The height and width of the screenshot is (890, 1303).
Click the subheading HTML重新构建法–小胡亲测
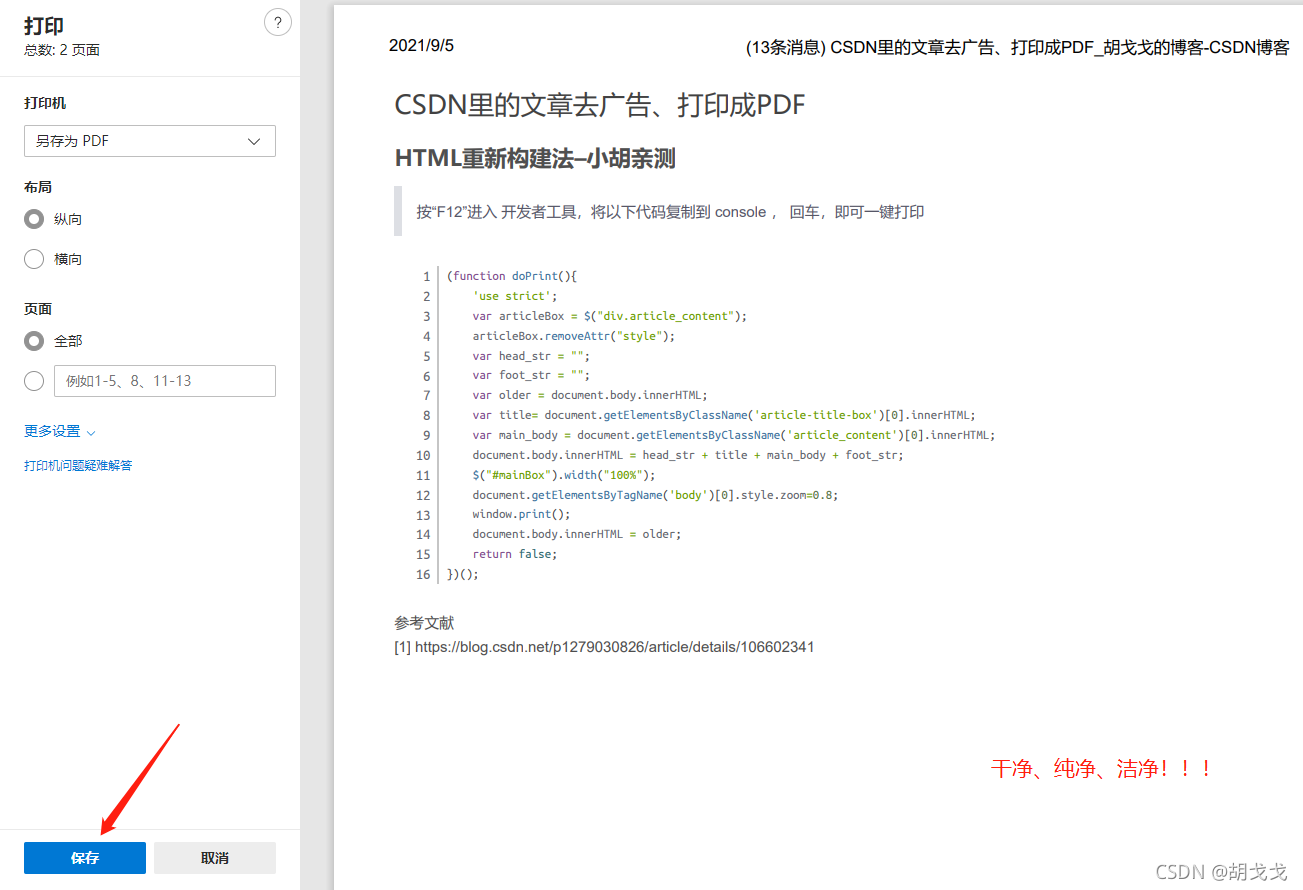(x=537, y=159)
